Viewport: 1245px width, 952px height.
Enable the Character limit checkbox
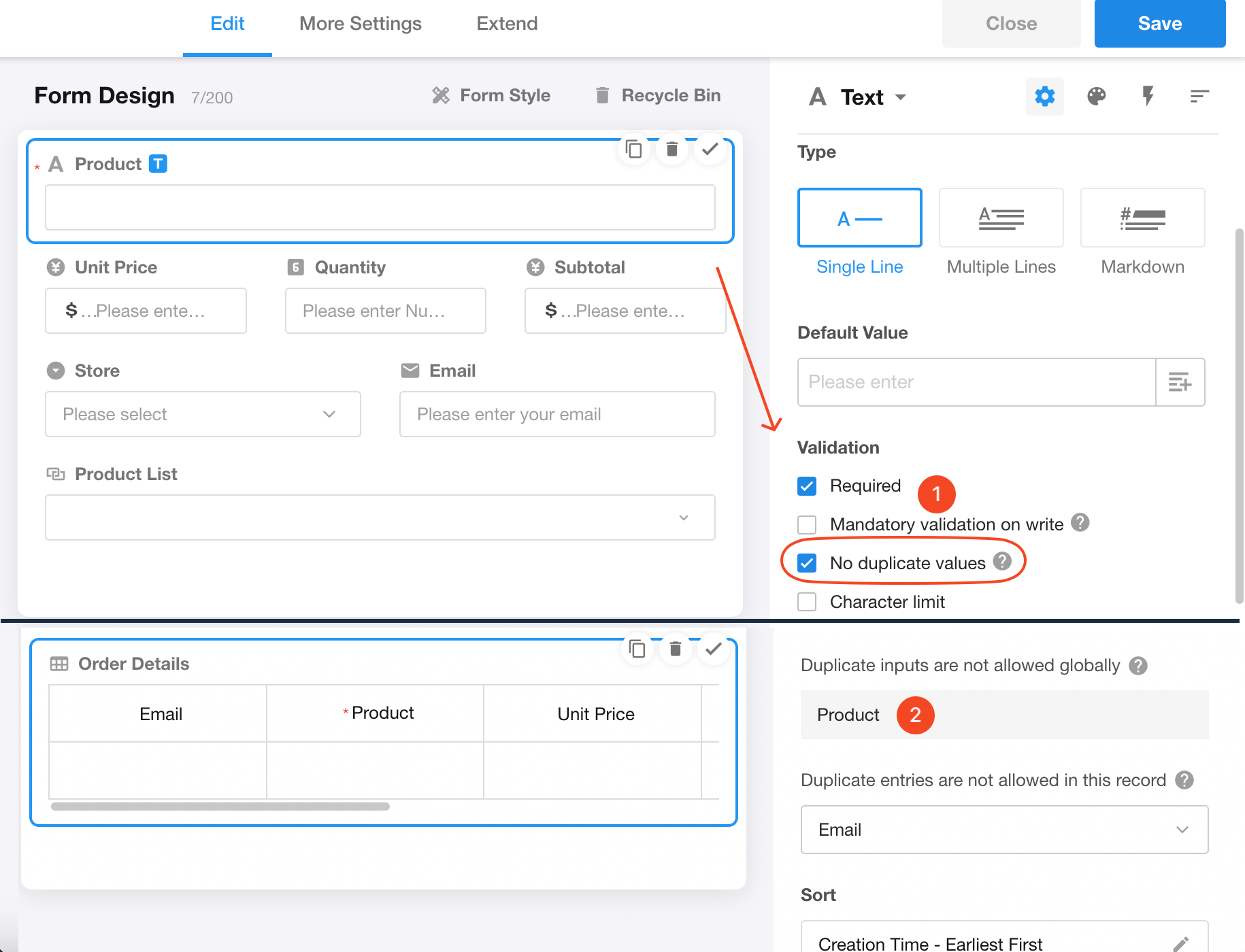(807, 602)
